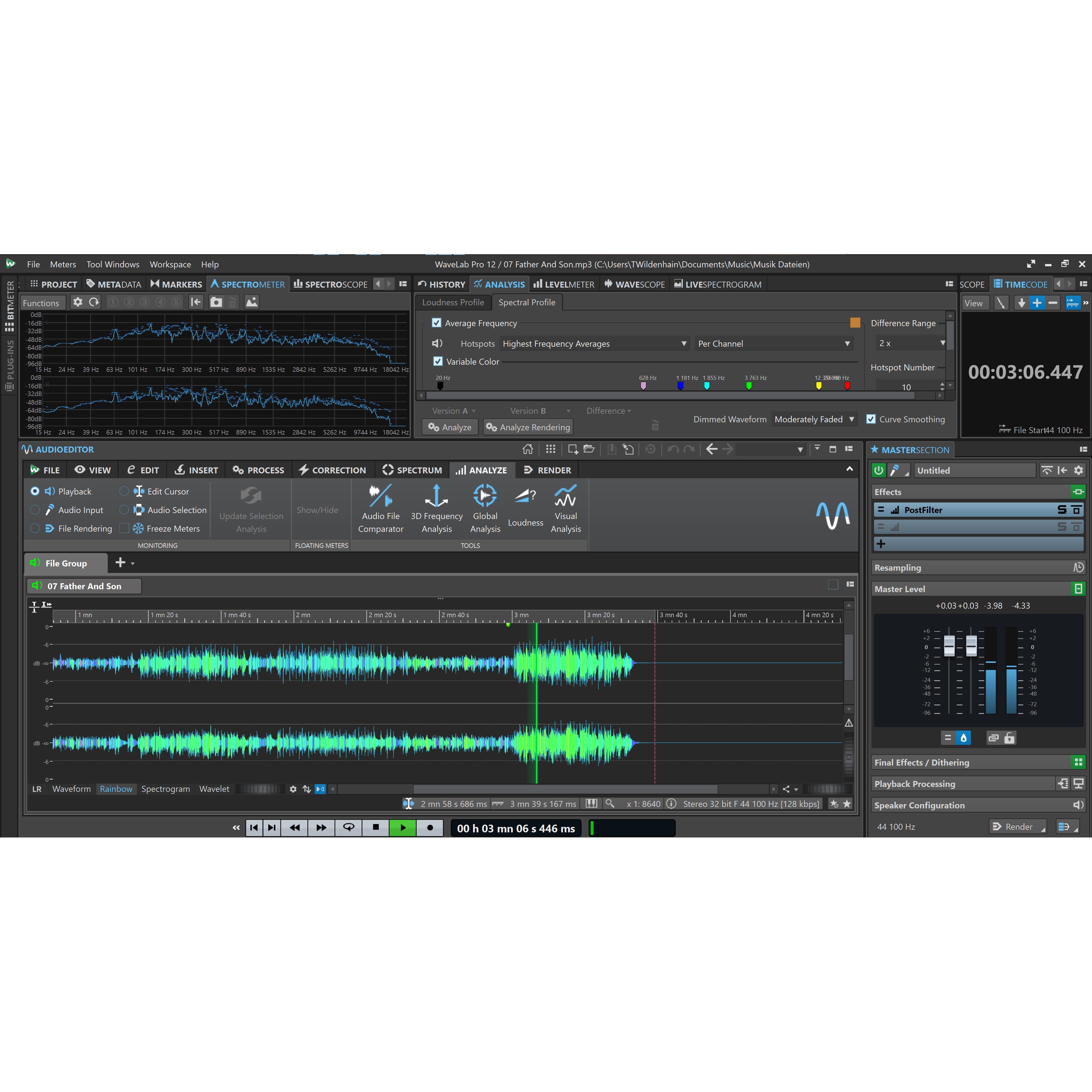Enable the Freeze Meters checkbox

point(124,528)
